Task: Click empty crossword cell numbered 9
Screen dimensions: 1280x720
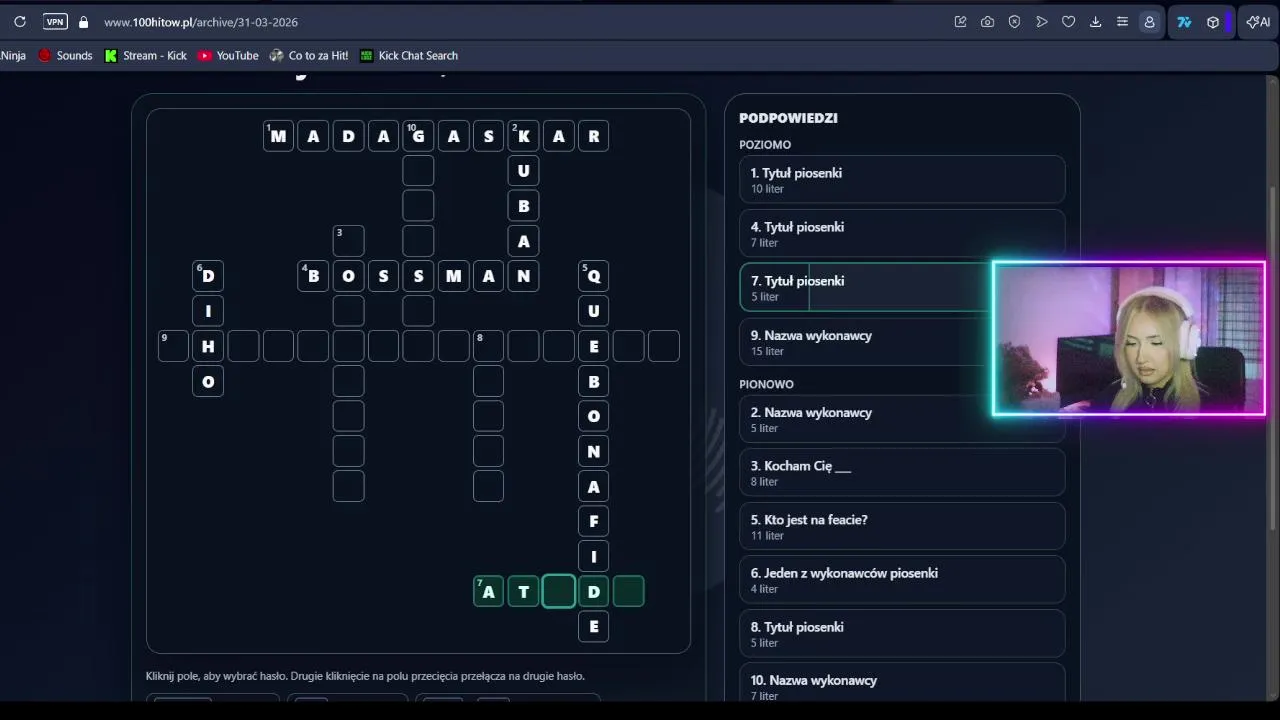Action: [174, 346]
